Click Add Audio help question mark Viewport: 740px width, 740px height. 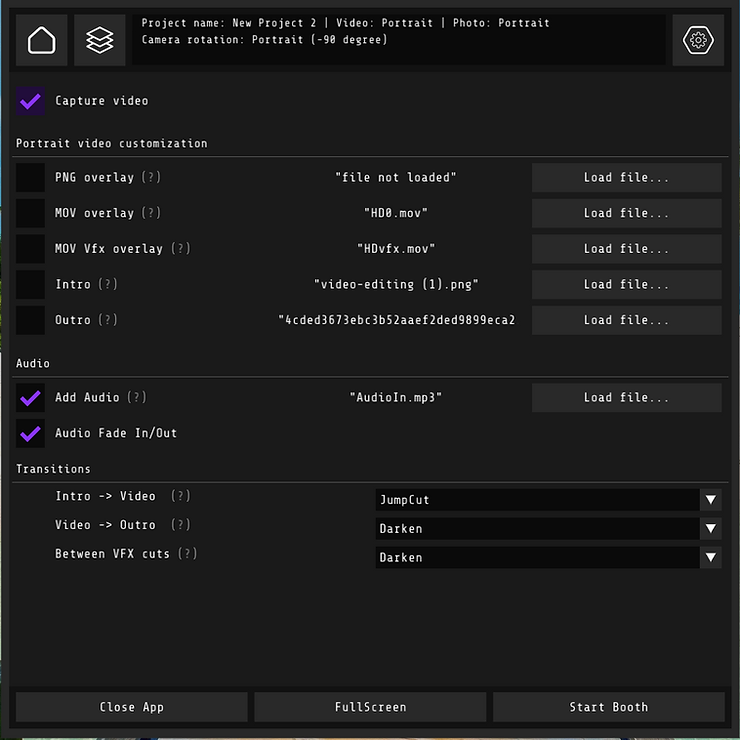pyautogui.click(x=137, y=397)
